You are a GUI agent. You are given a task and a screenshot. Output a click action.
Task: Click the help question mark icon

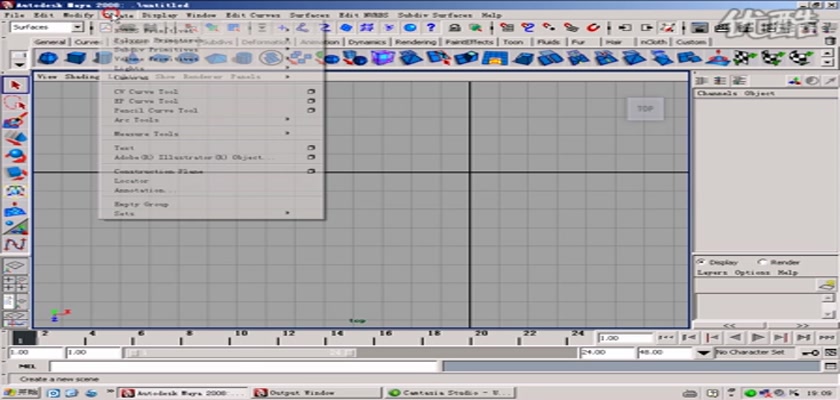pos(431,27)
